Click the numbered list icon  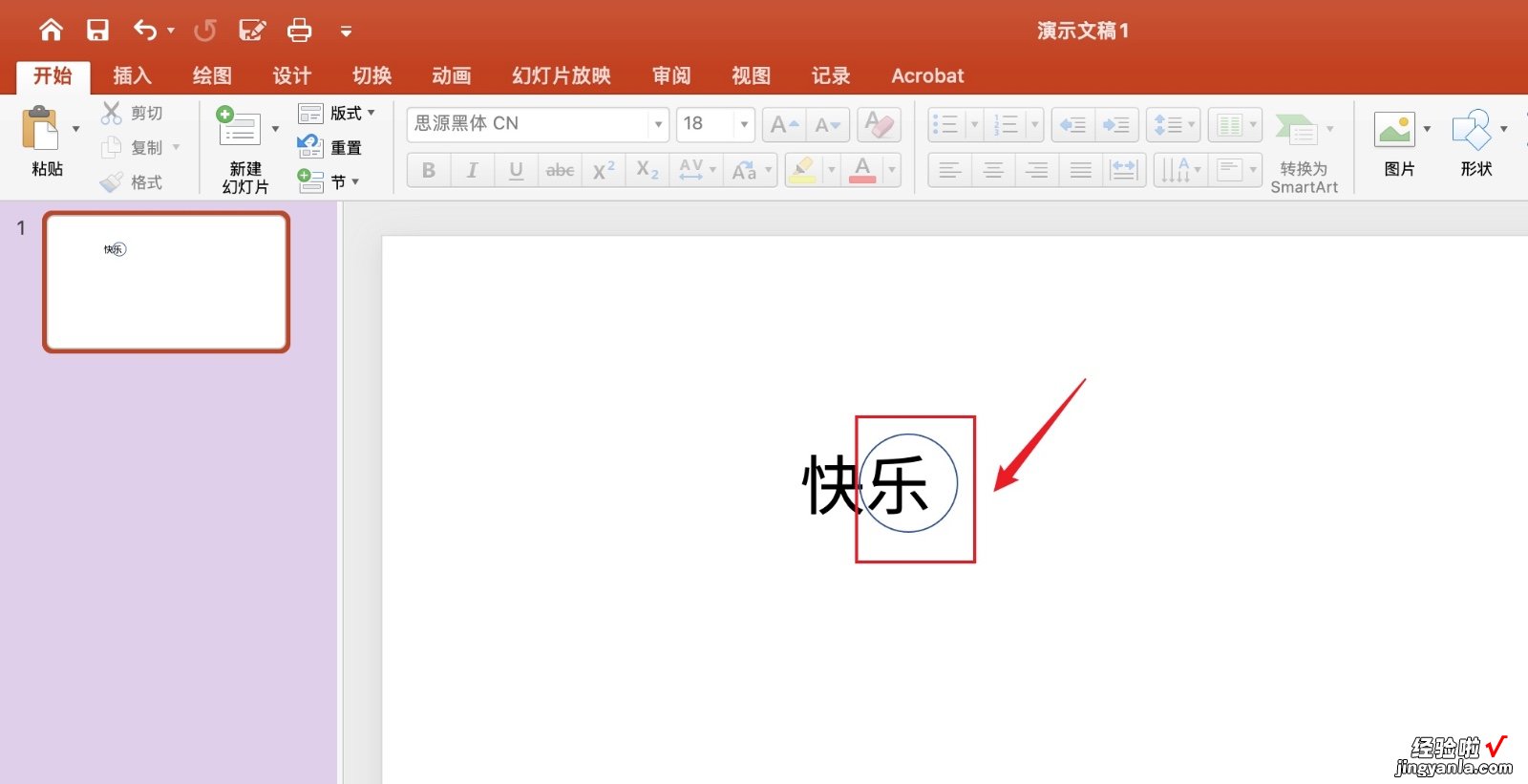pos(1006,124)
